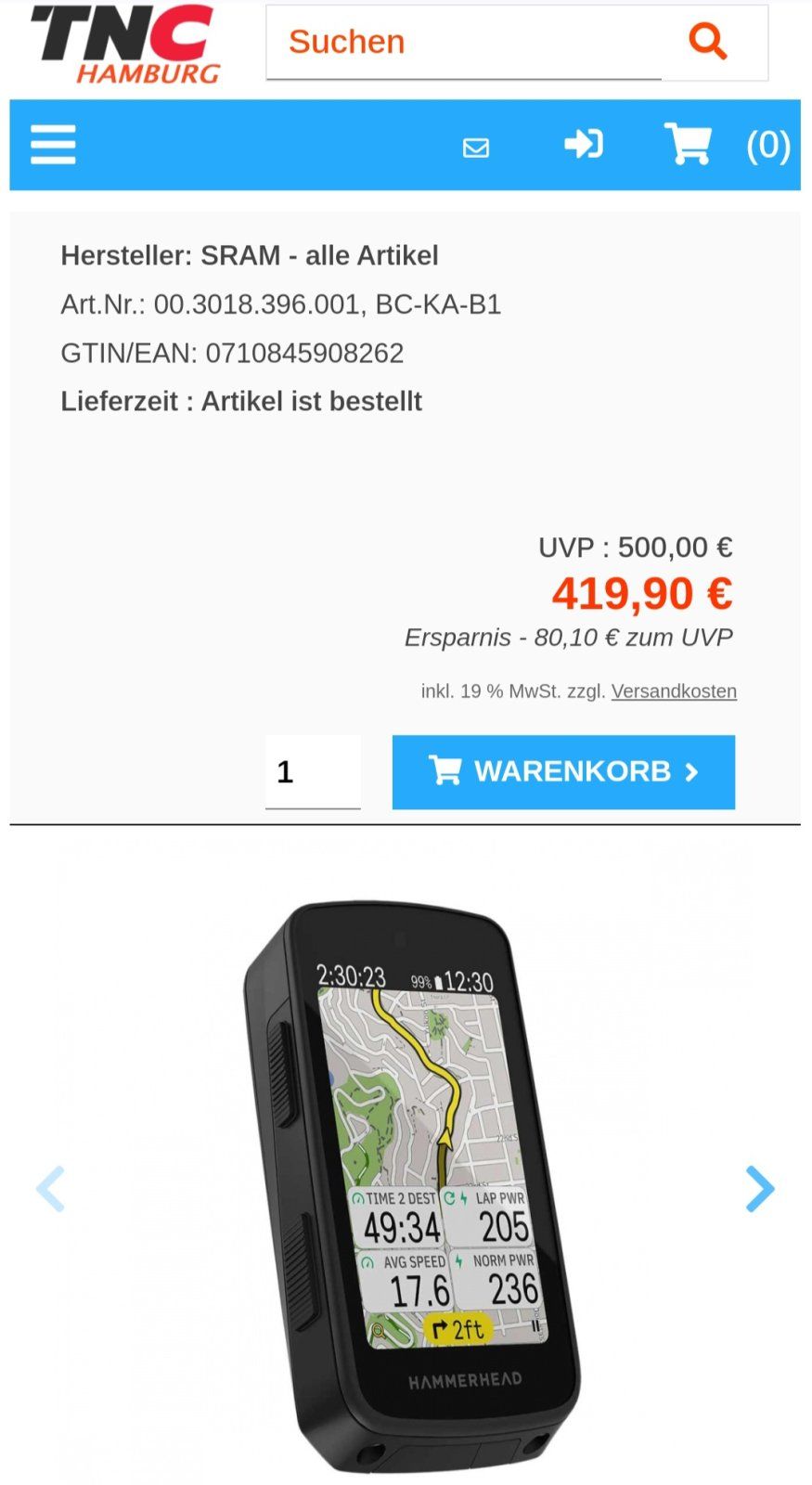Click the UVP 500,00 € text

pos(636,548)
